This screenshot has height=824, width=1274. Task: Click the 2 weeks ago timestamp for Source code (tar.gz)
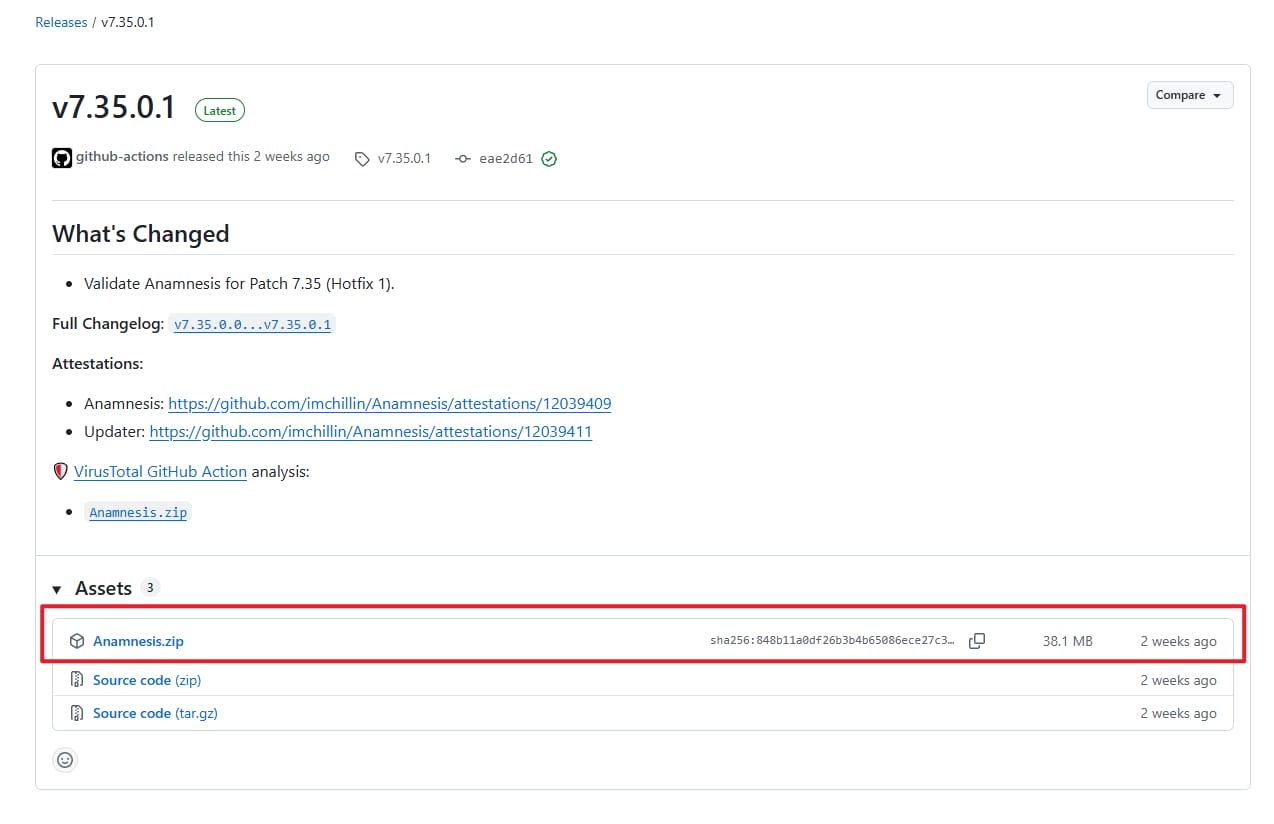click(1179, 713)
